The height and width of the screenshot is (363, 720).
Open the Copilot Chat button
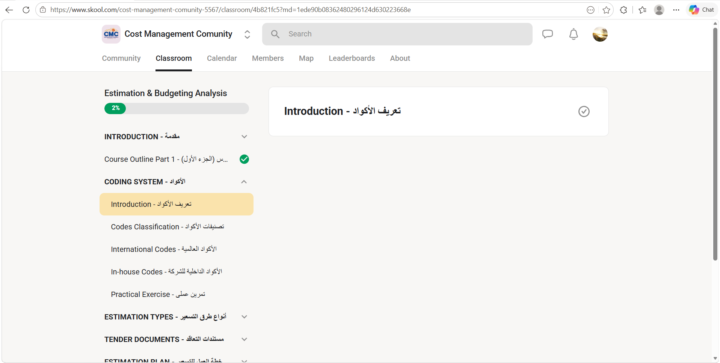pos(701,10)
